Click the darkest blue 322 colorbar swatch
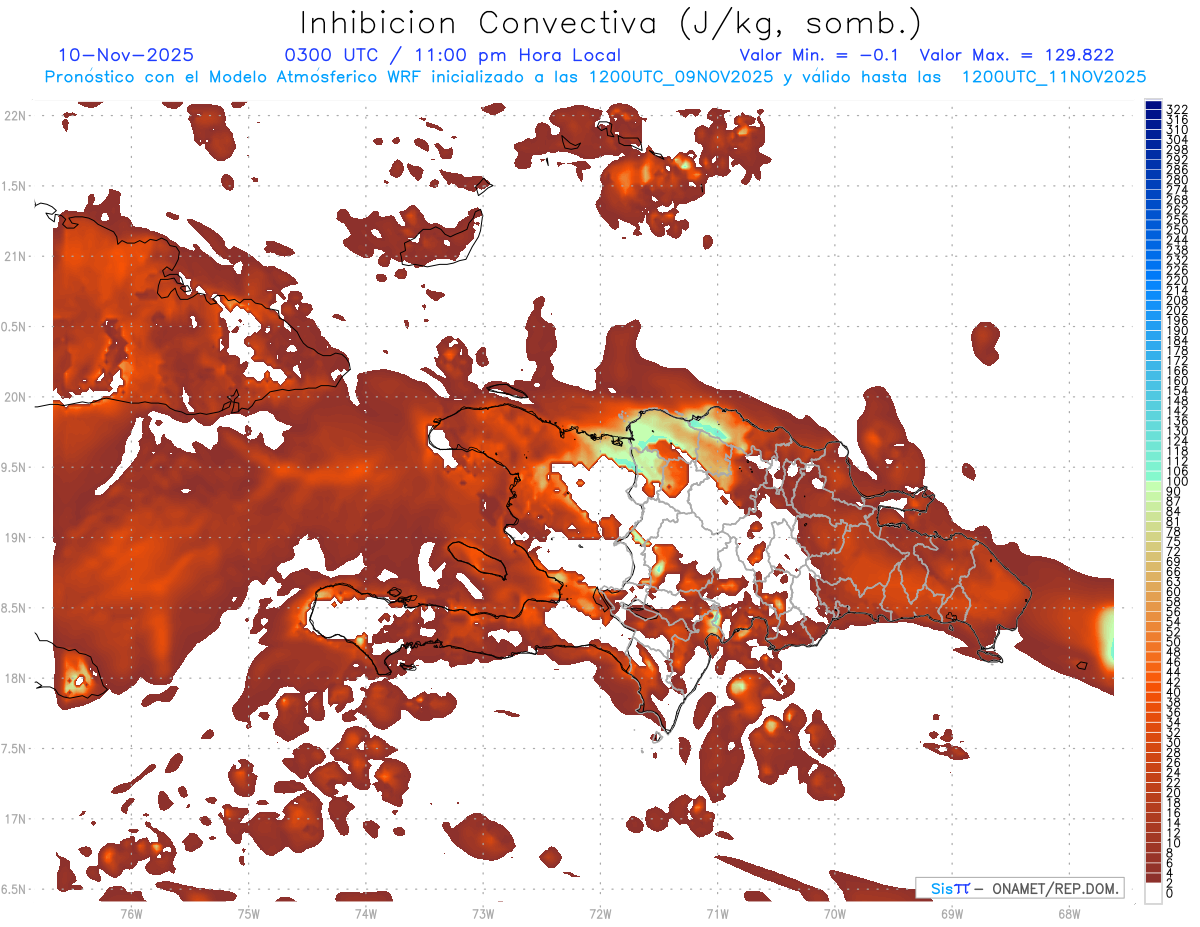Viewport: 1200px width, 927px height. click(x=1154, y=106)
